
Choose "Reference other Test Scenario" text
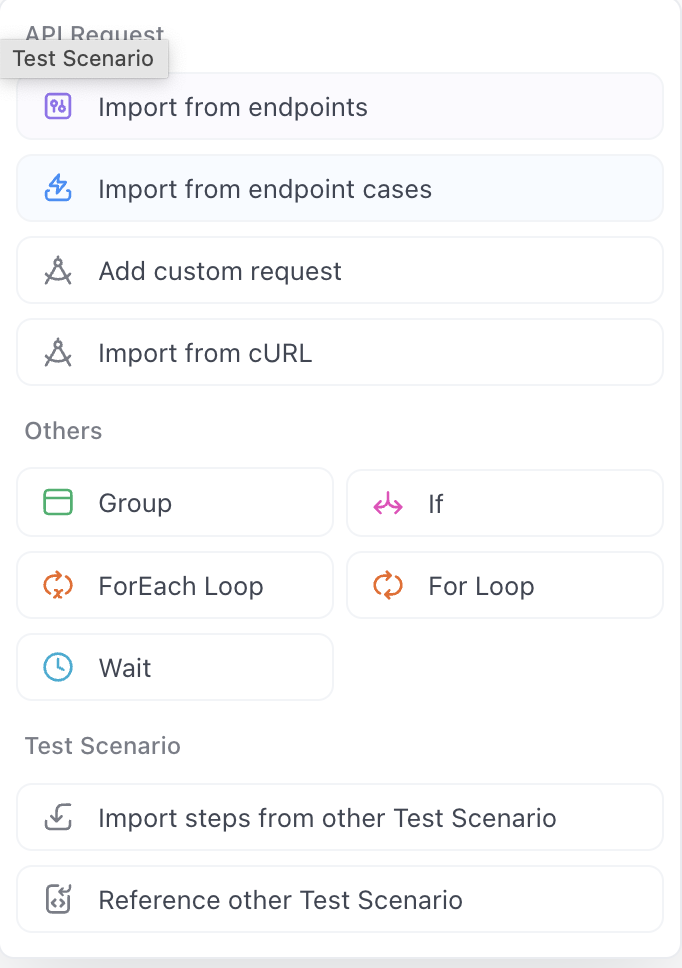280,899
